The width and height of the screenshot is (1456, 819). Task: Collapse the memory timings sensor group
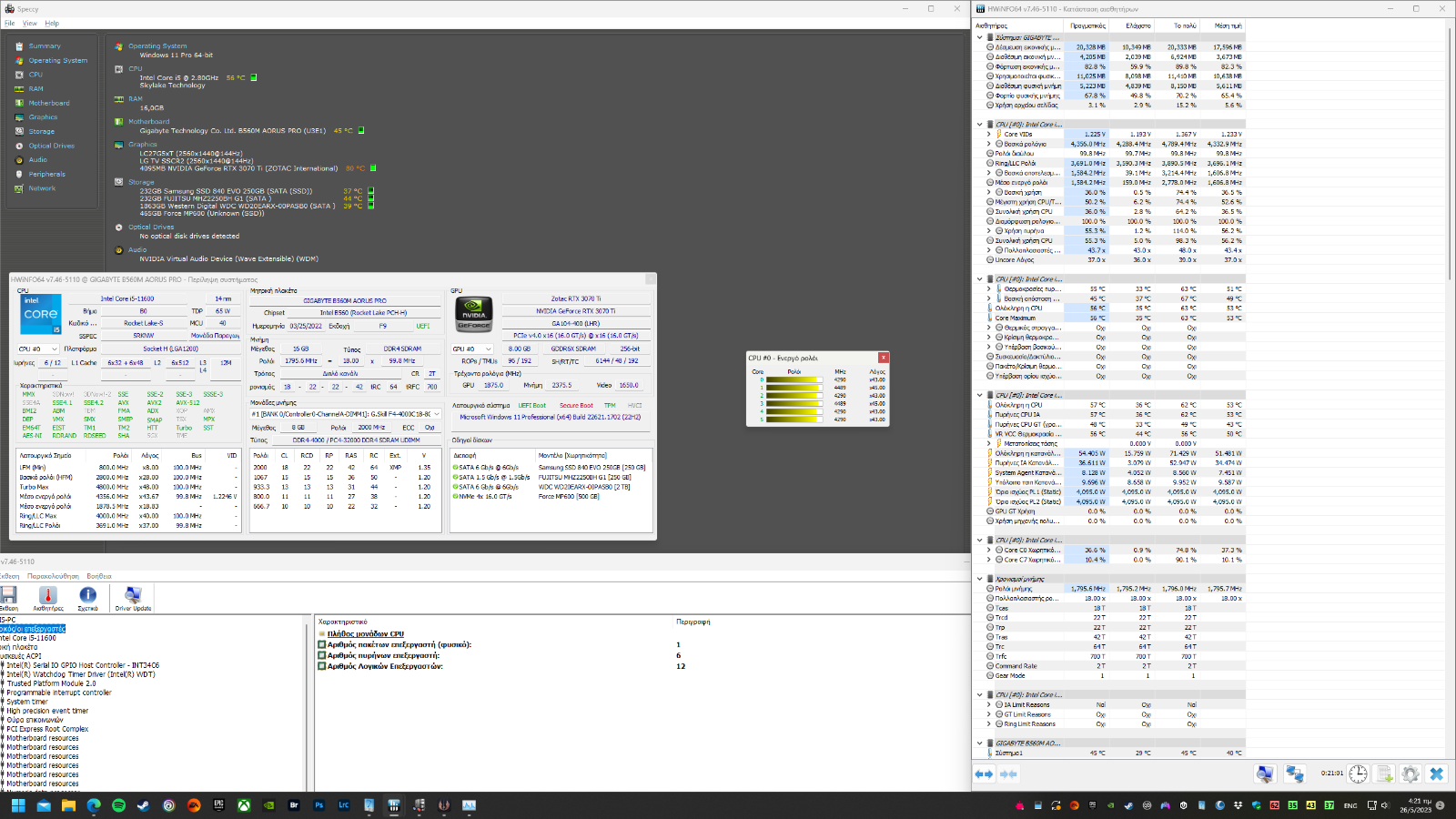click(x=980, y=579)
